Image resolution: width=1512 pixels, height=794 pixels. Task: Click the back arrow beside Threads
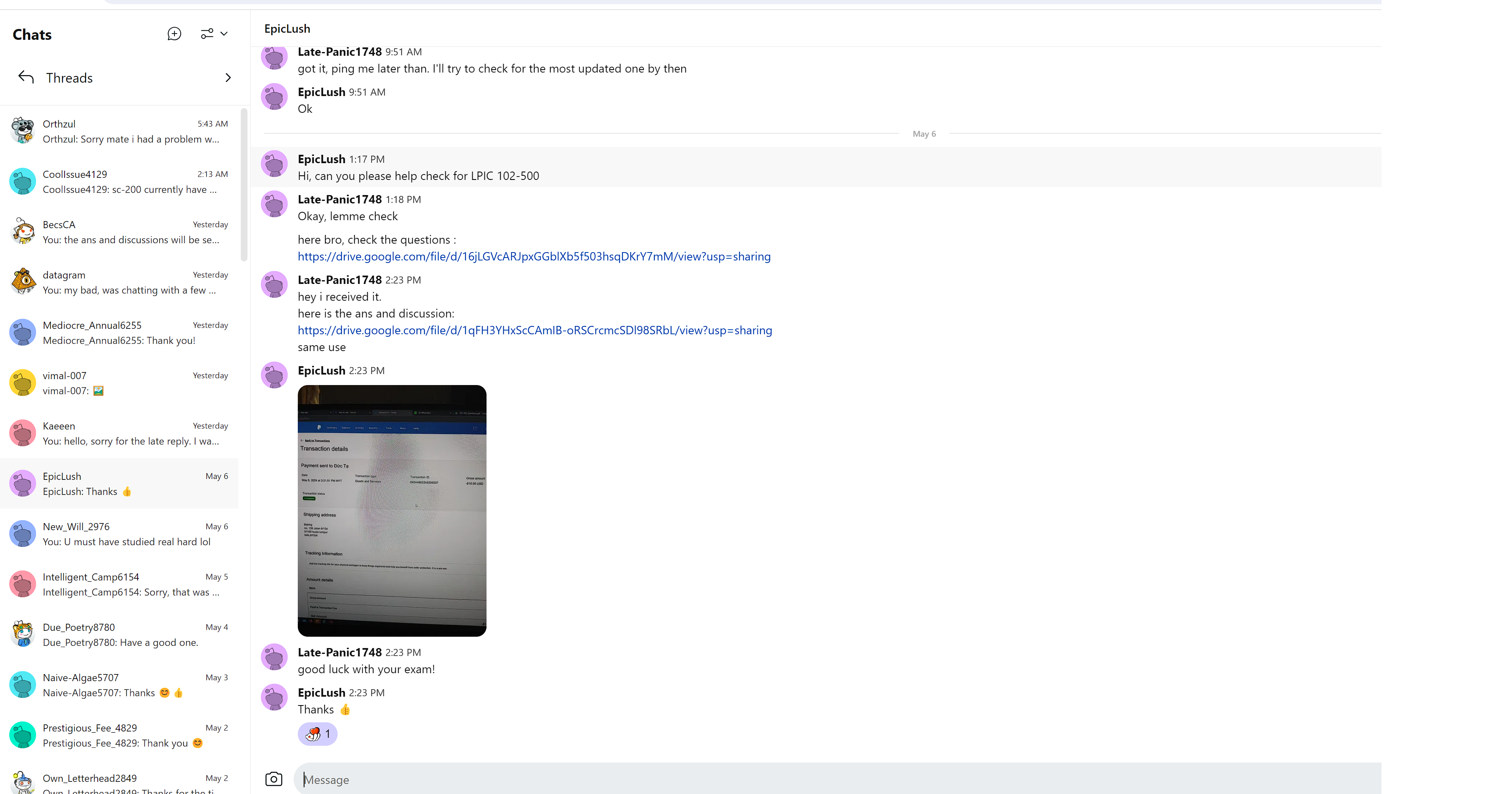click(26, 78)
